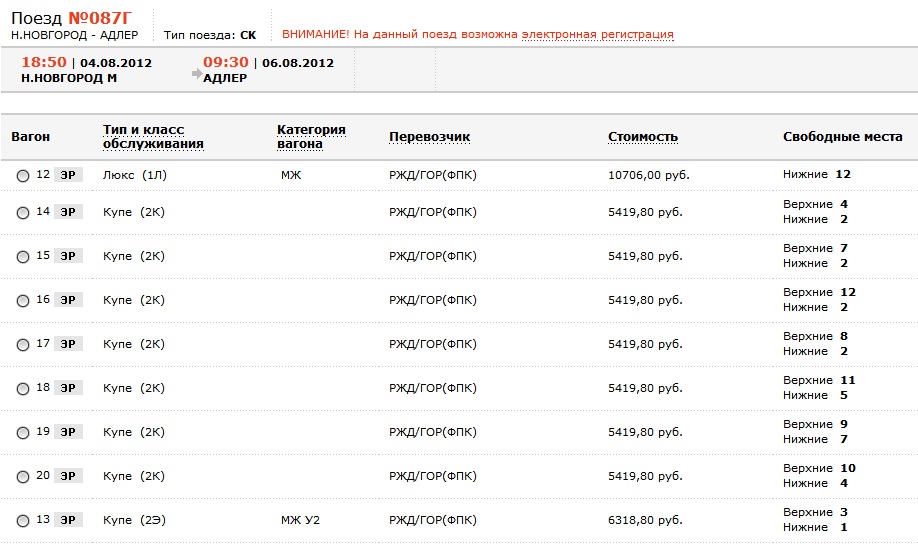Click the ЭР badge for wagon 17
The width and height of the screenshot is (918, 558).
tap(68, 344)
